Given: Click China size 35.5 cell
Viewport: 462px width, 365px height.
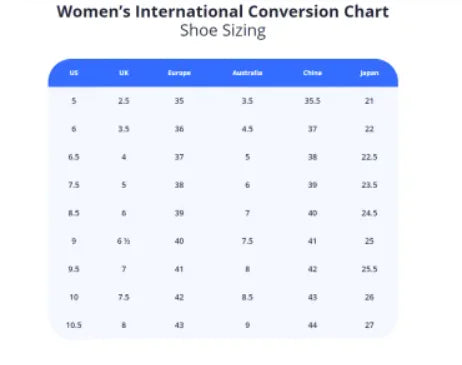Looking at the screenshot, I should click(x=312, y=101).
